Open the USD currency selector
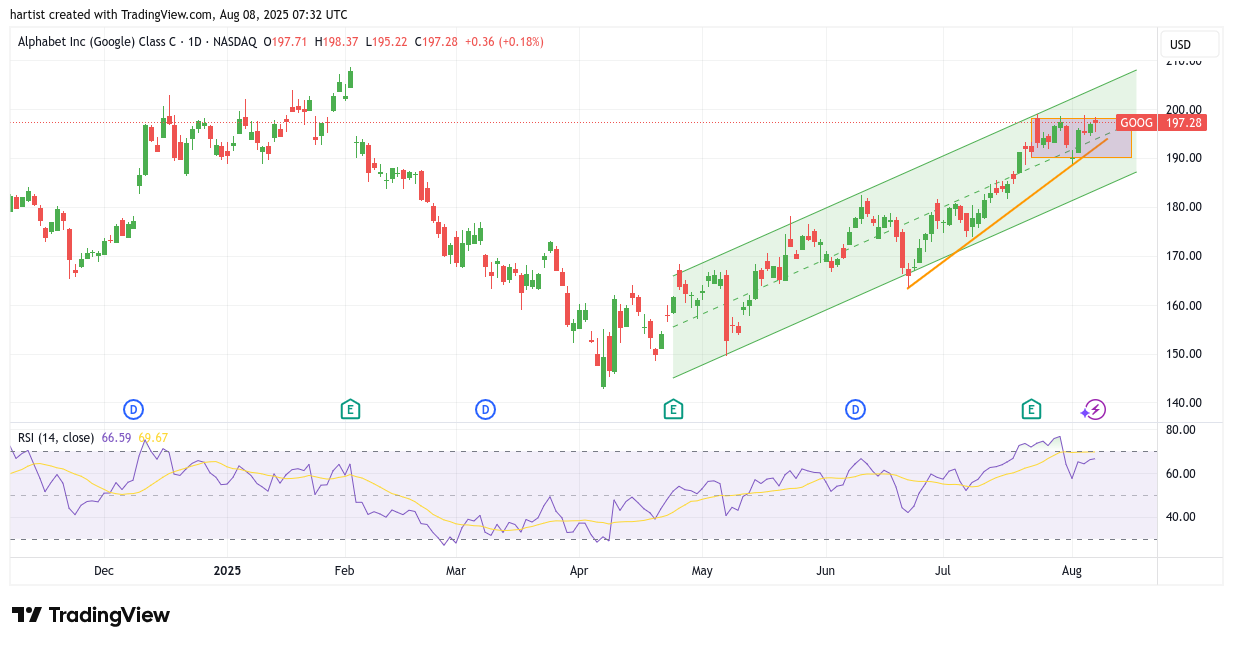The height and width of the screenshot is (645, 1233). [1189, 44]
